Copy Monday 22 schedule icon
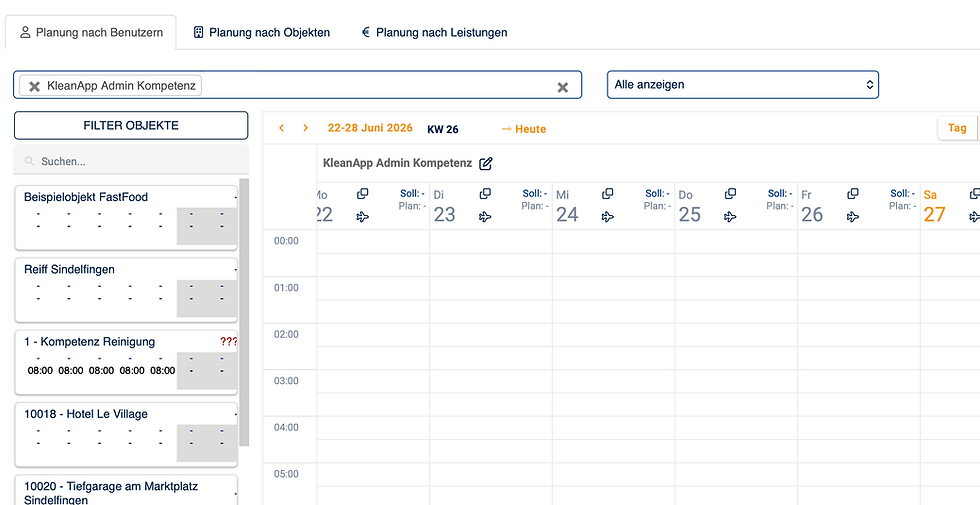 pyautogui.click(x=362, y=194)
